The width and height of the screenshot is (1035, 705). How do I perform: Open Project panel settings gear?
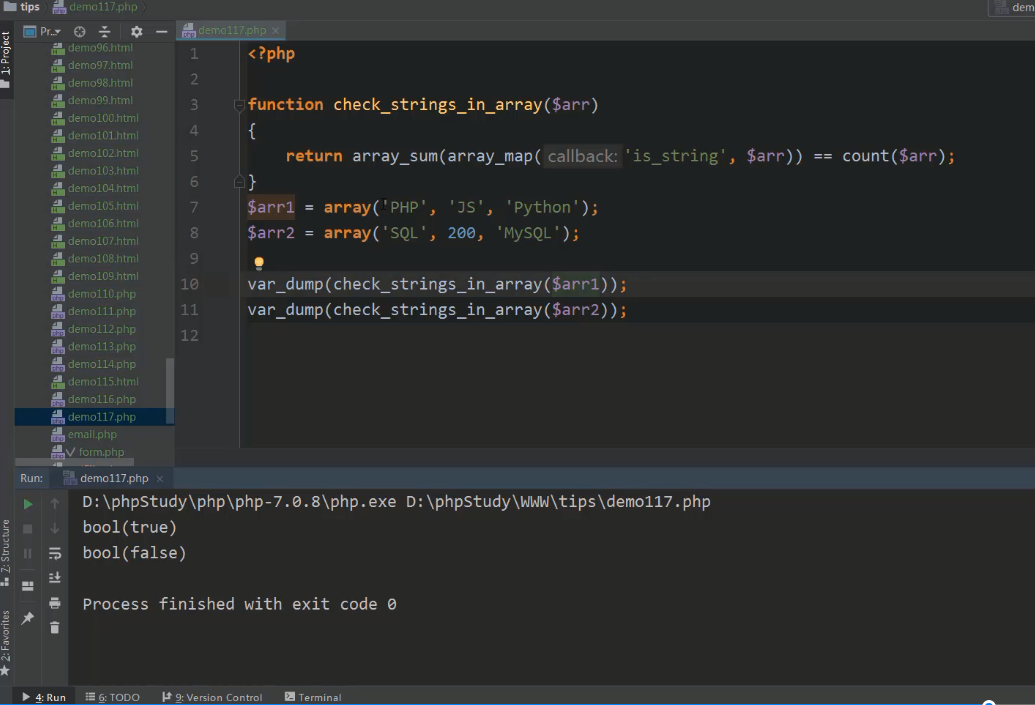coord(137,32)
